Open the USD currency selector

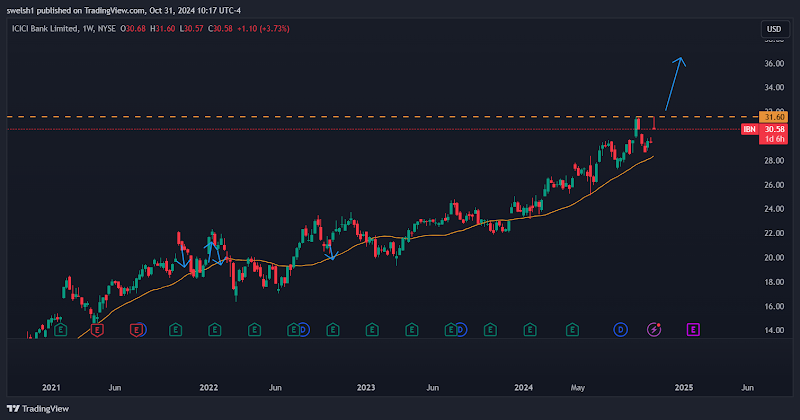(x=774, y=29)
